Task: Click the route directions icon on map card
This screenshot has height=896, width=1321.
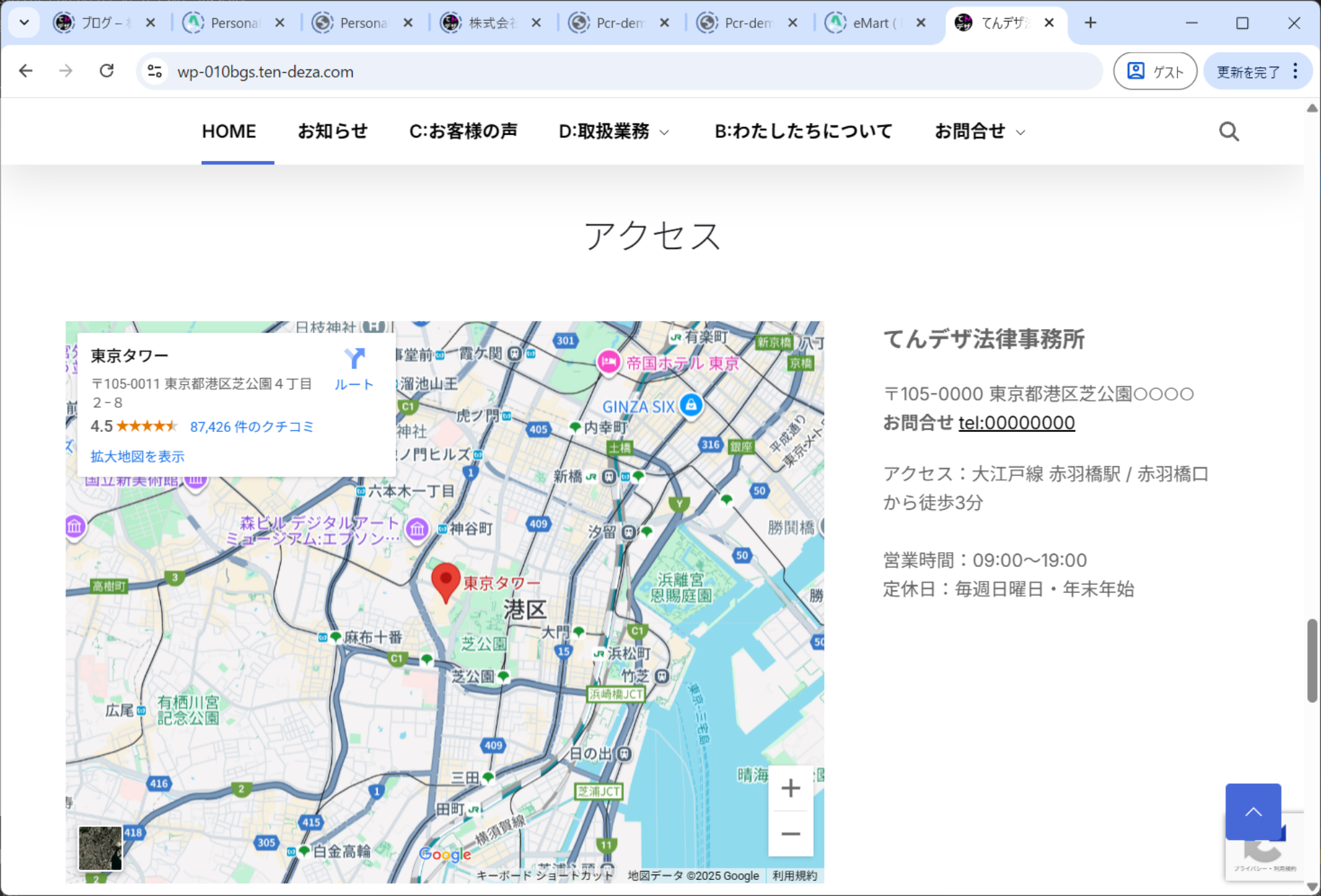Action: [x=354, y=359]
